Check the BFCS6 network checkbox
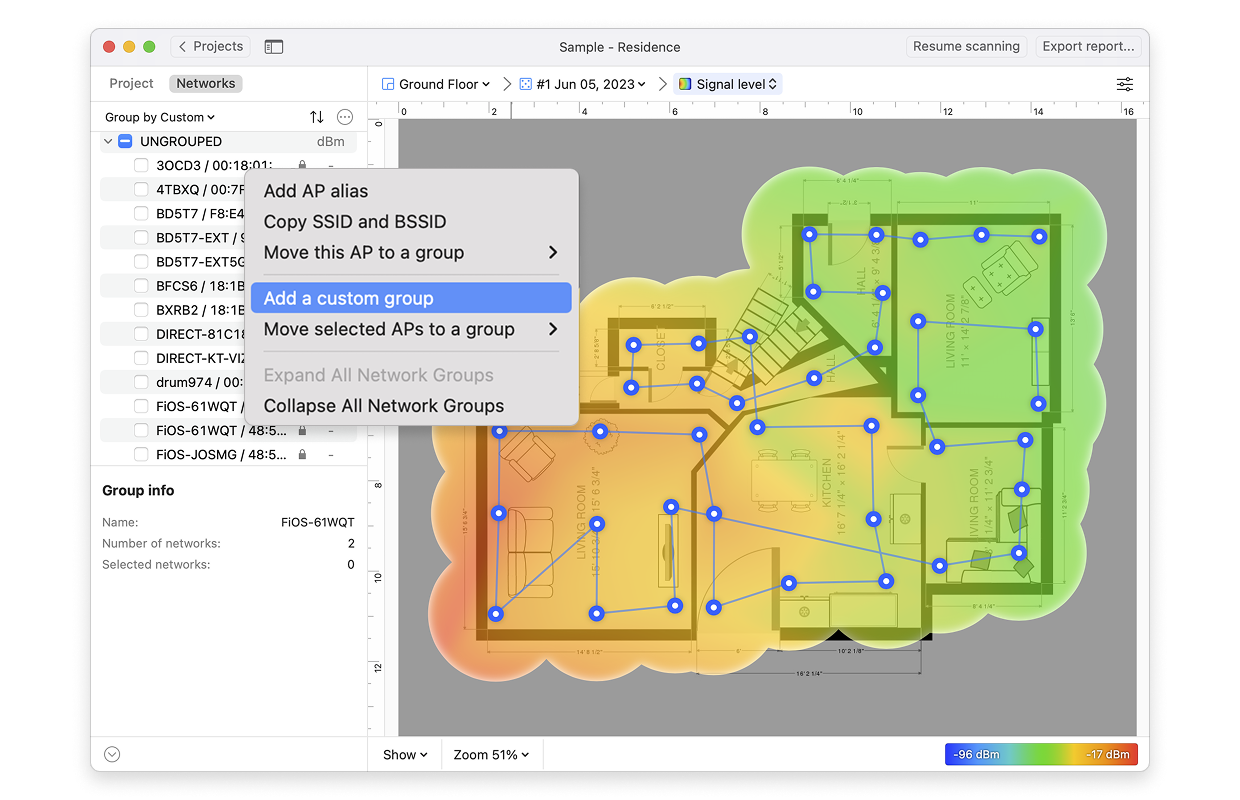The image size is (1240, 800). [x=141, y=286]
